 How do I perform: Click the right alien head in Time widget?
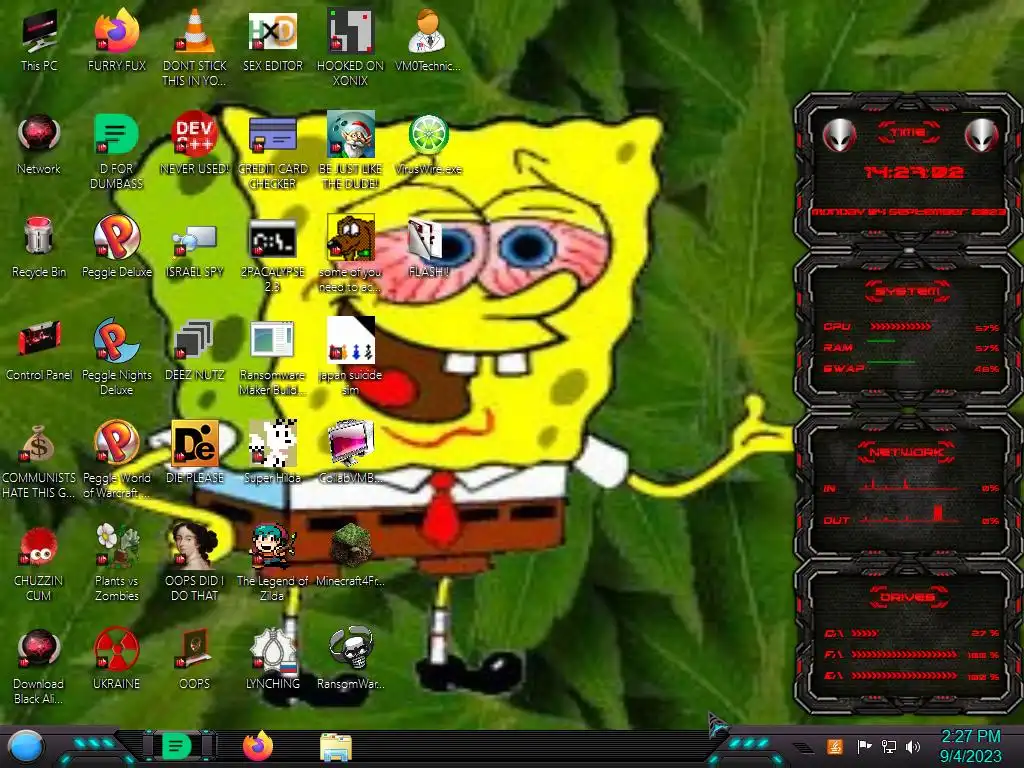click(981, 135)
